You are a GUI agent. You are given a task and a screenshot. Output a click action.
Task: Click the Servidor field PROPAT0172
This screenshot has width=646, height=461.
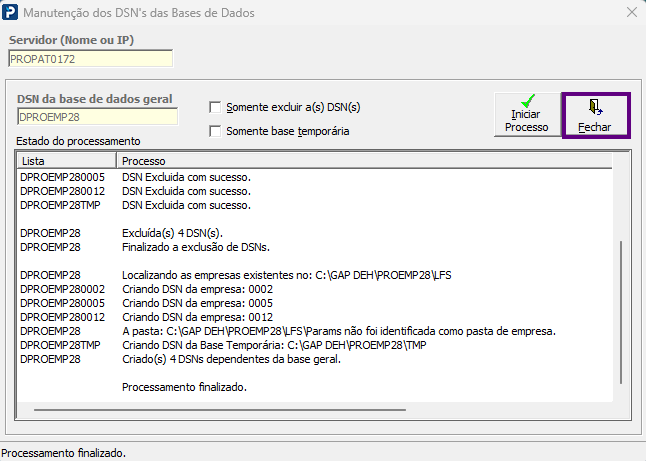pyautogui.click(x=90, y=59)
